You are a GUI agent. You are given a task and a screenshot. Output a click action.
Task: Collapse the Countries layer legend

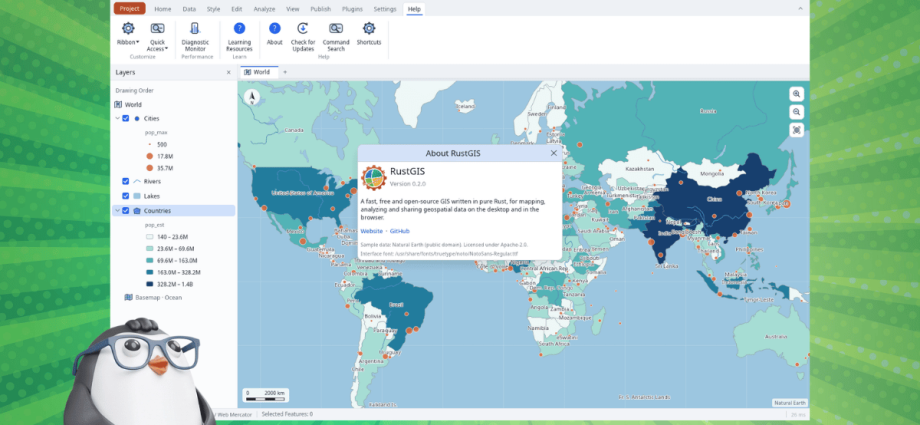click(117, 211)
